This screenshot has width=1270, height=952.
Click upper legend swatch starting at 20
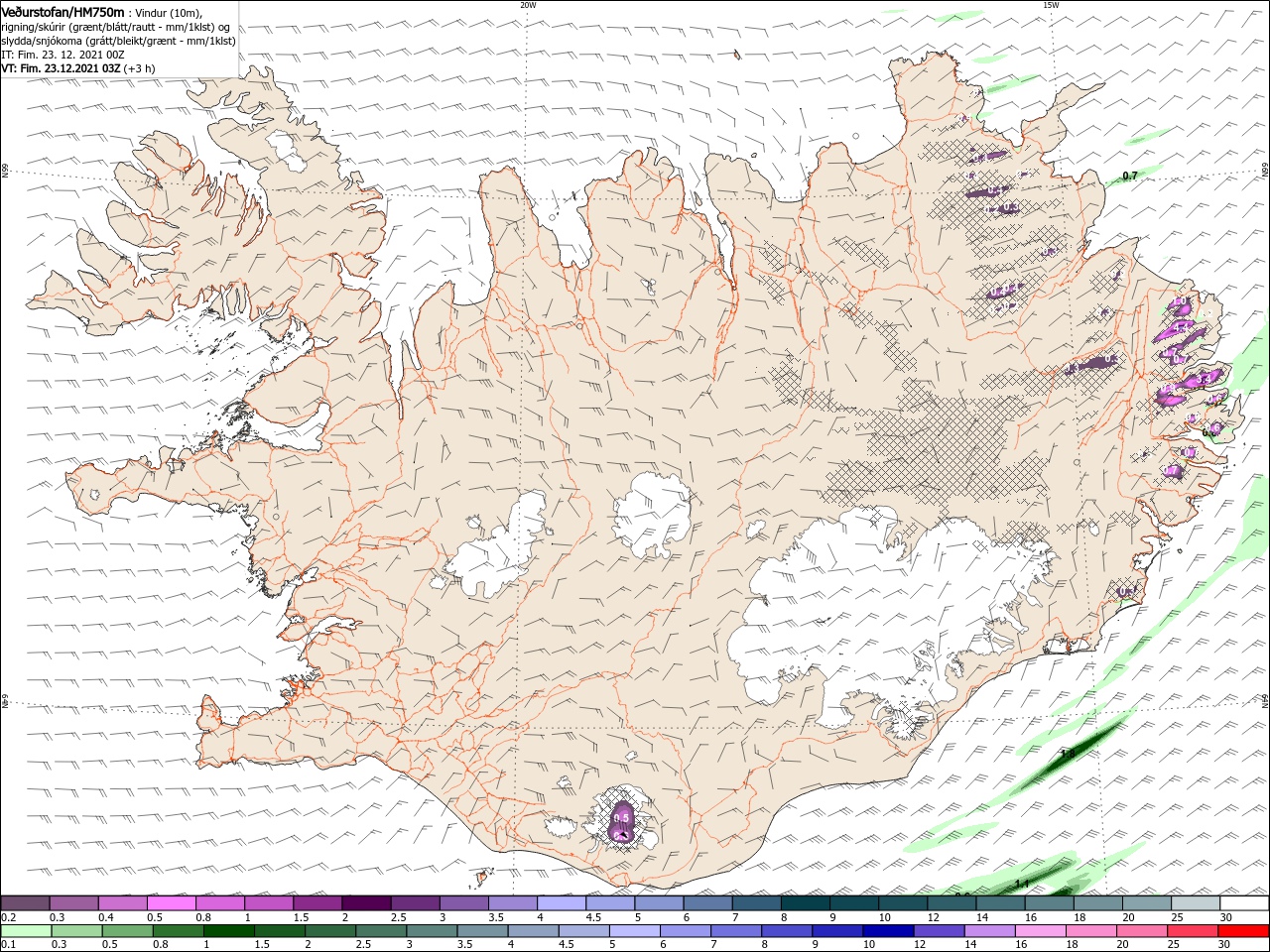pyautogui.click(x=1146, y=902)
